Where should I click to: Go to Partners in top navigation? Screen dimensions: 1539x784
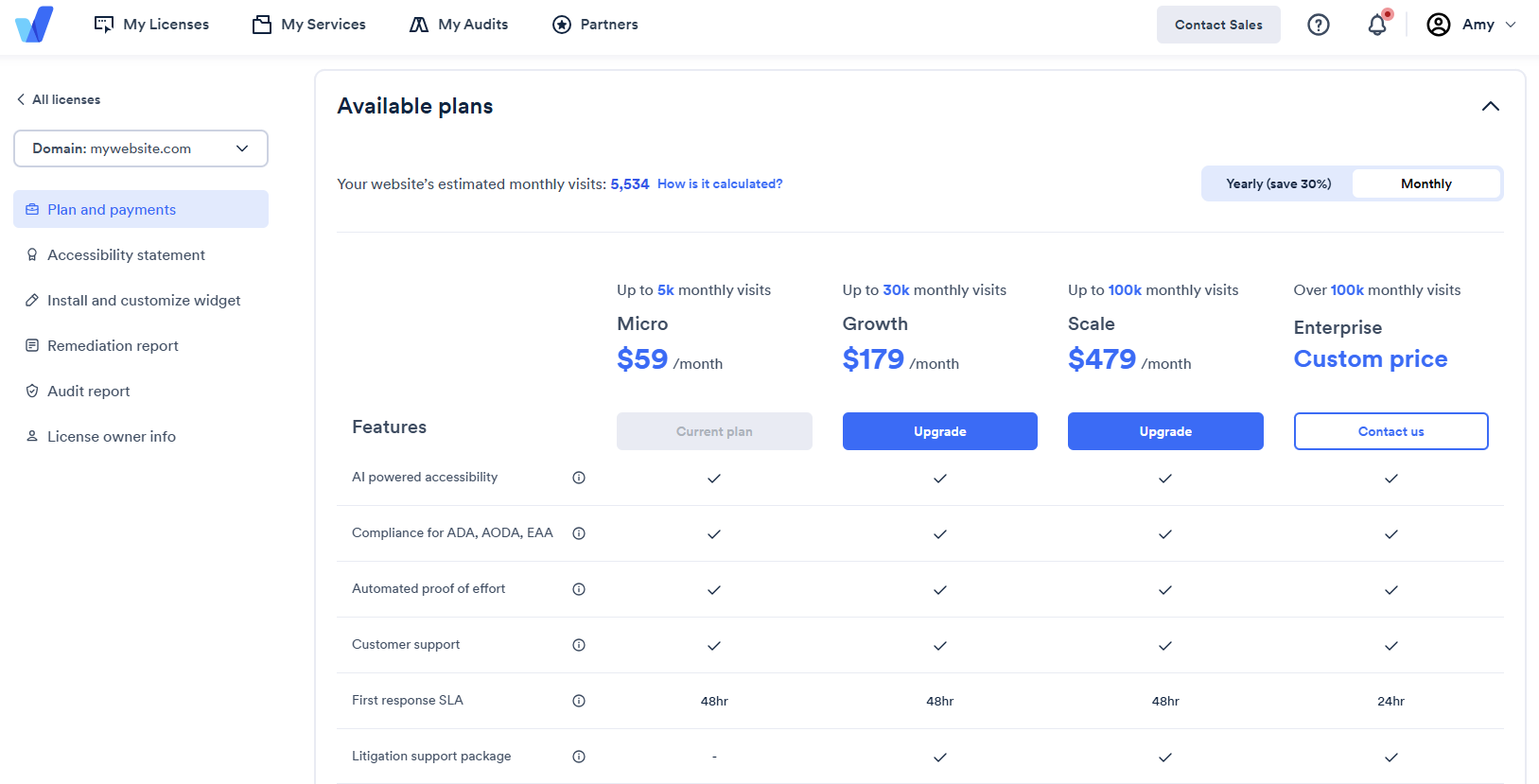(x=595, y=25)
